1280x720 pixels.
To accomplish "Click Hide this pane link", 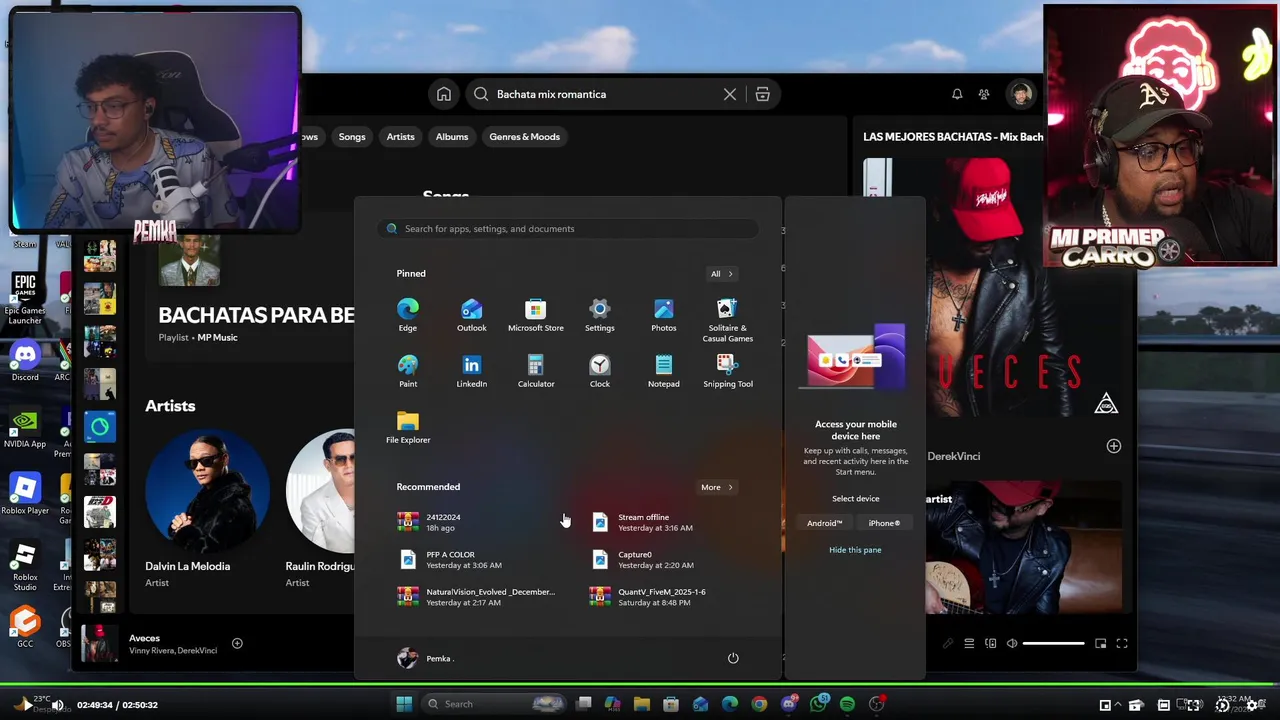I will (x=855, y=550).
